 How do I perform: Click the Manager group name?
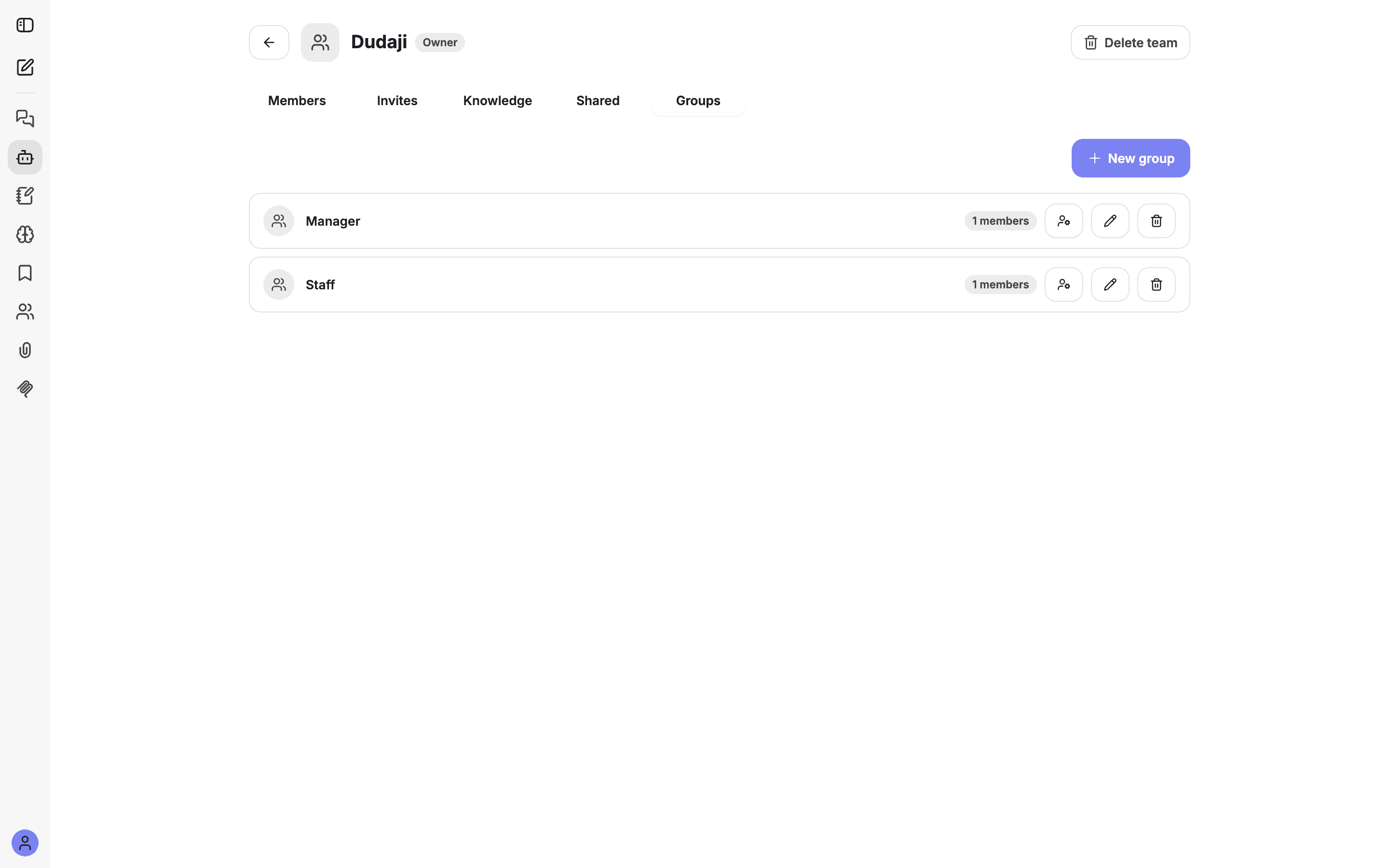pos(333,221)
